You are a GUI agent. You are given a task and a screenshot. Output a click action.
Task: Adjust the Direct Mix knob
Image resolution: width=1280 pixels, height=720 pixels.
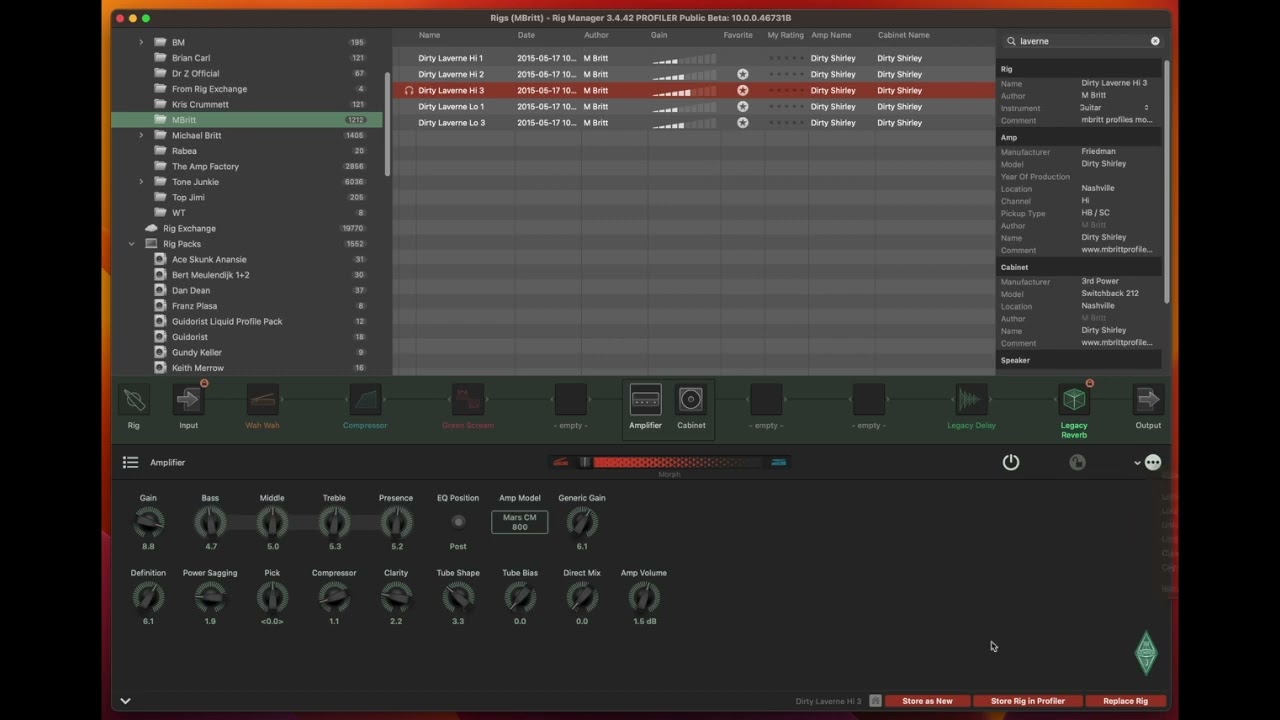click(582, 597)
